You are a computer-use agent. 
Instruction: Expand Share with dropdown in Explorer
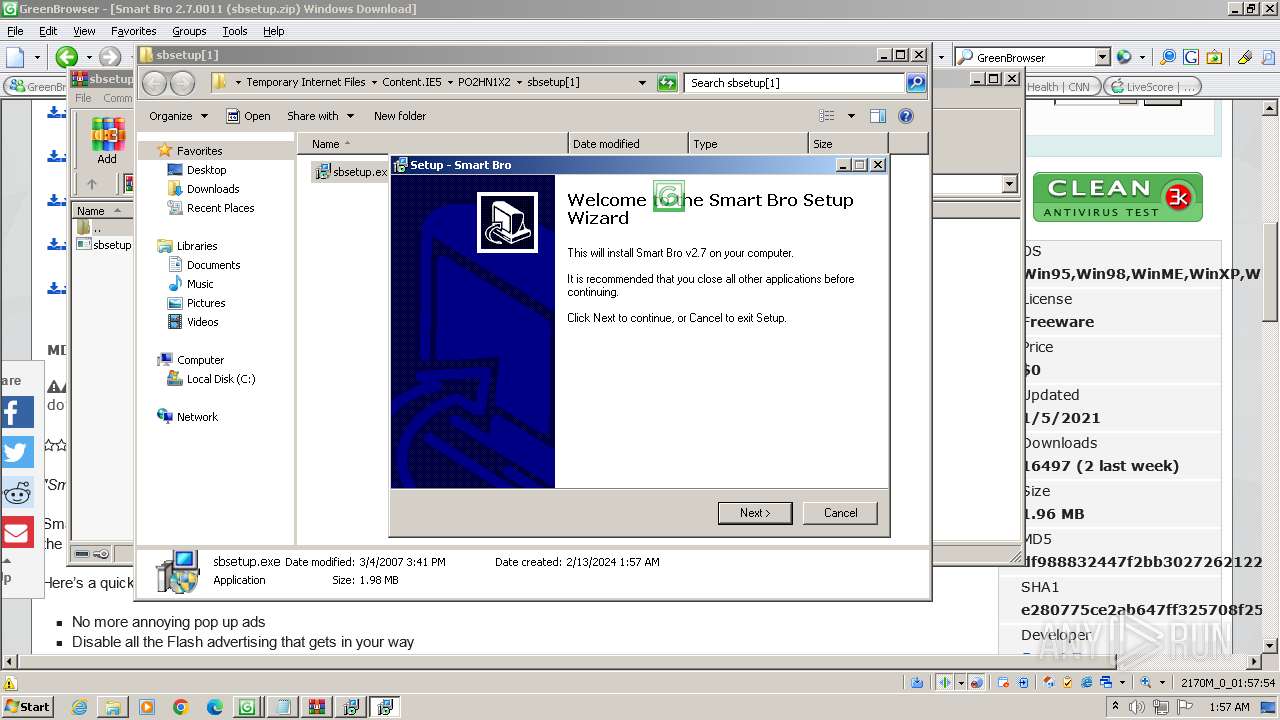320,116
